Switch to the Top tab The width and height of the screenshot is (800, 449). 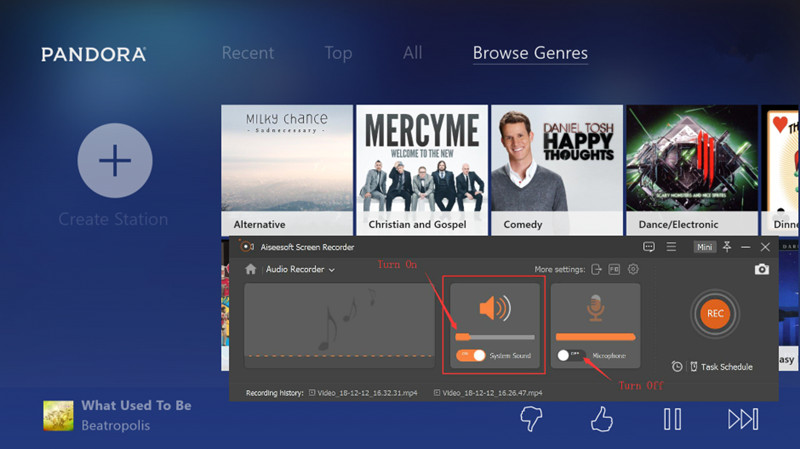pos(338,53)
